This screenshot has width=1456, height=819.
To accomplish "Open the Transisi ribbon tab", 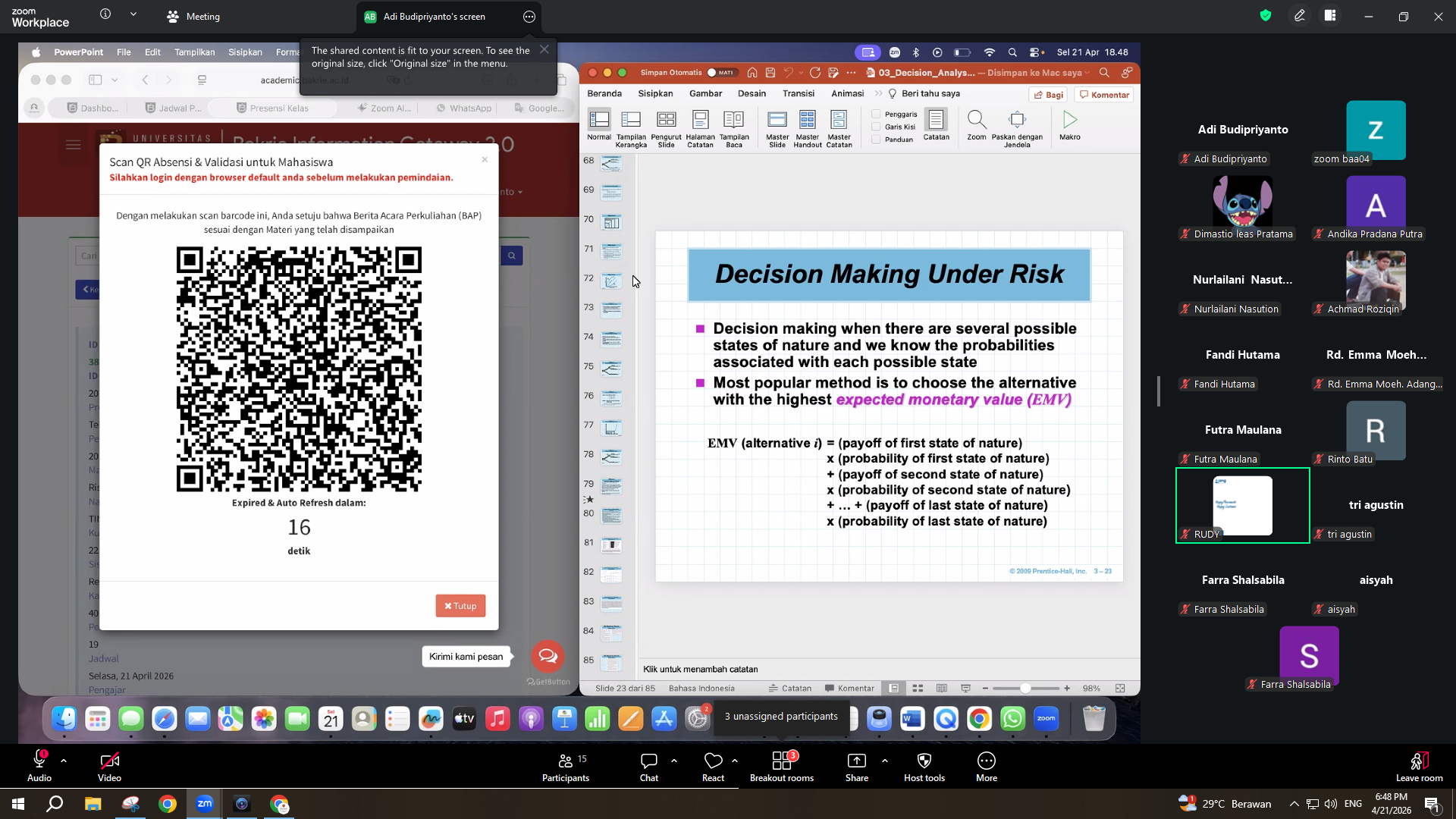I will (799, 93).
